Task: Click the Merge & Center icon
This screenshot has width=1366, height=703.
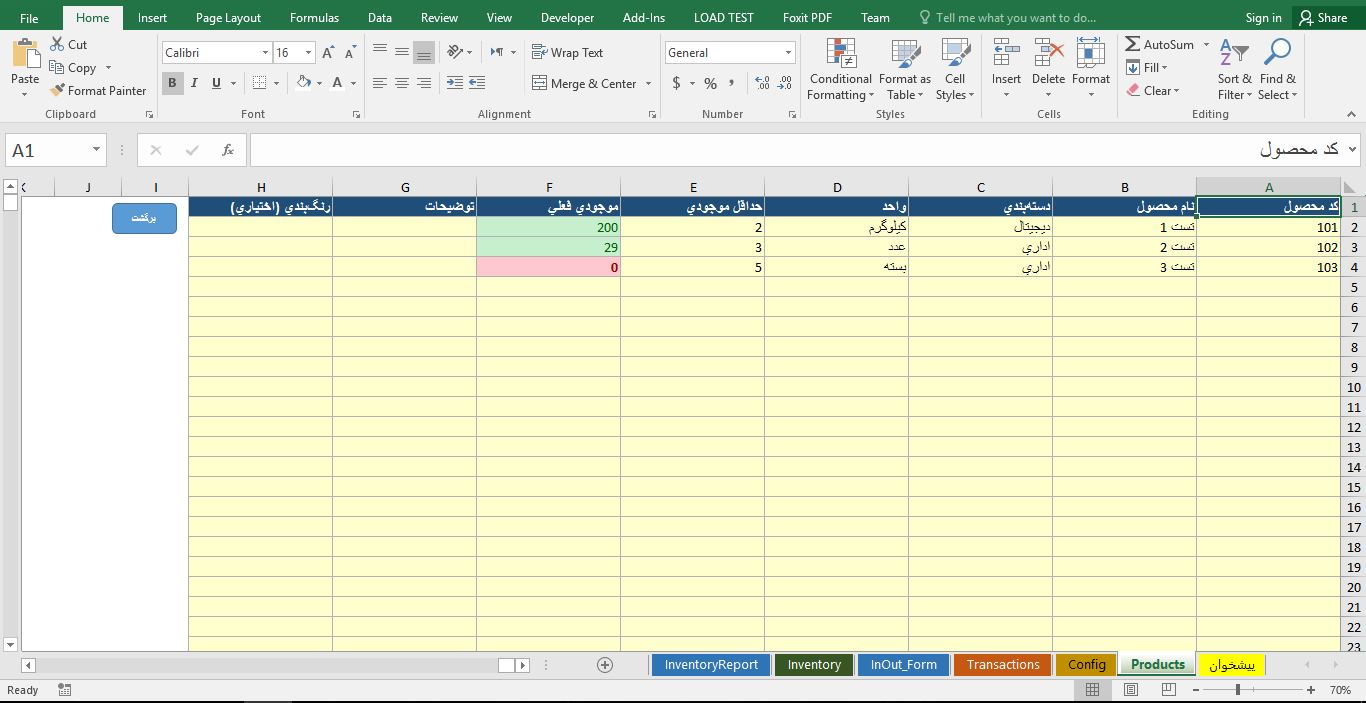Action: [540, 84]
